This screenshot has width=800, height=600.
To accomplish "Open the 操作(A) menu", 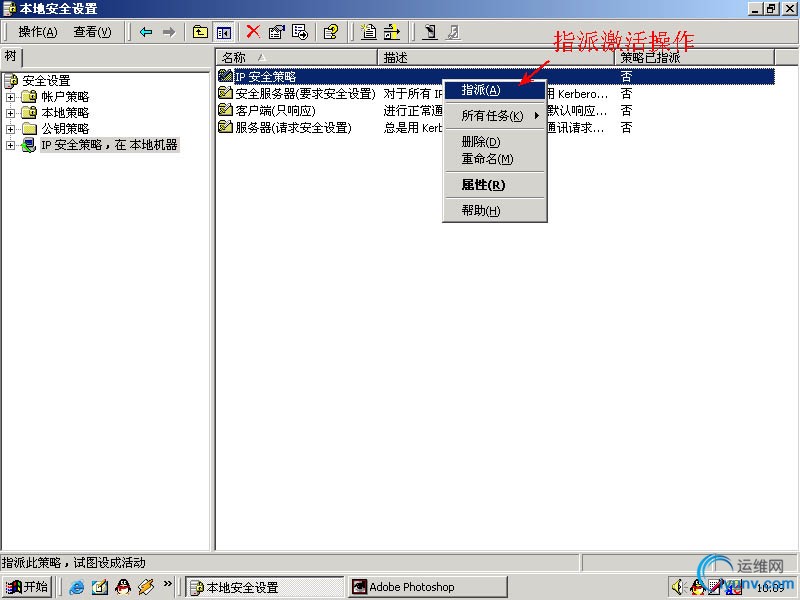I will tap(38, 32).
